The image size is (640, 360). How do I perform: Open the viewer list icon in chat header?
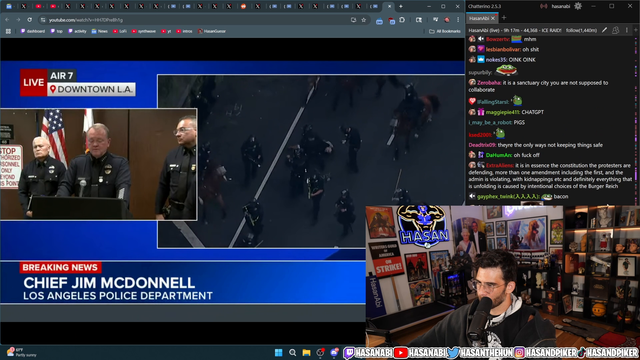pos(616,30)
